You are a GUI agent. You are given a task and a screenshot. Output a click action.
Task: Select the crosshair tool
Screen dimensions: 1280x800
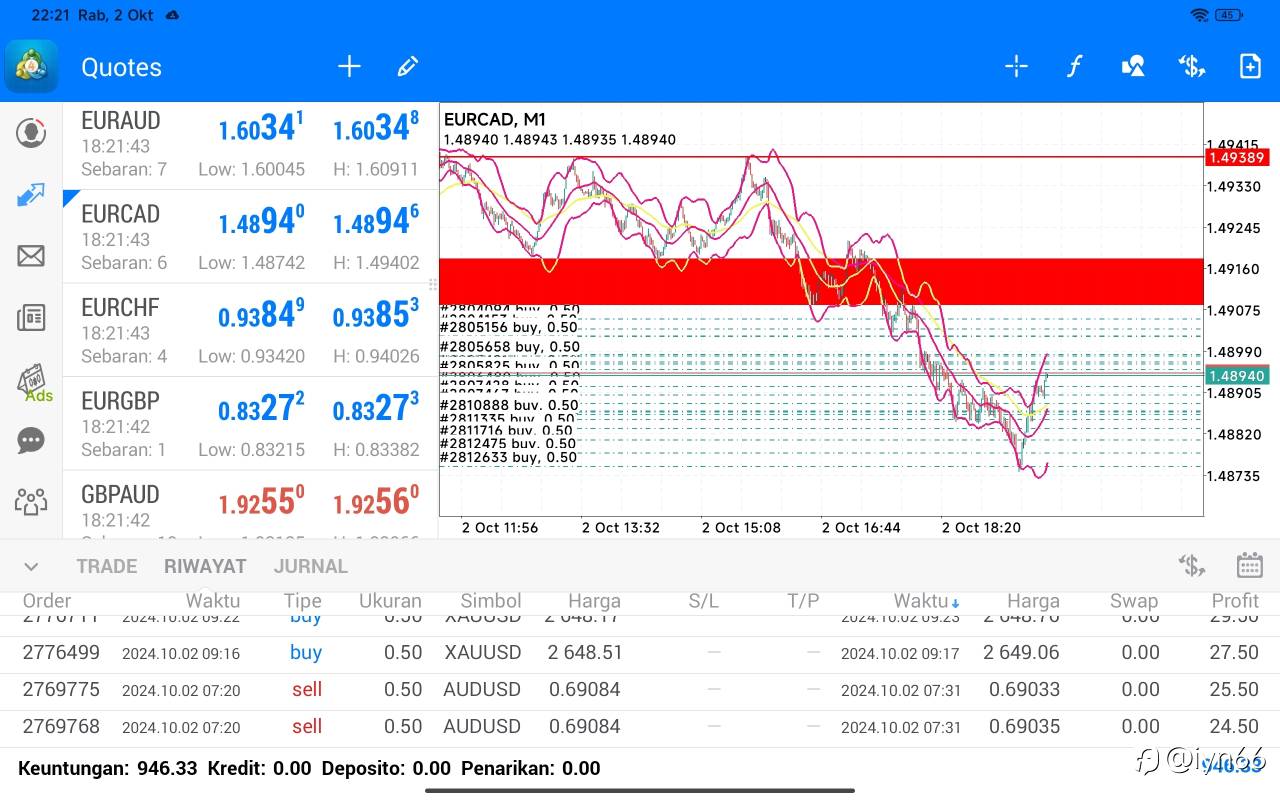(x=1016, y=67)
